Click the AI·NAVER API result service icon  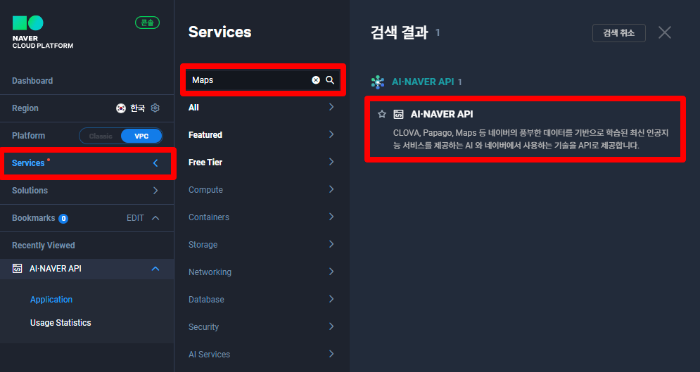pyautogui.click(x=398, y=114)
